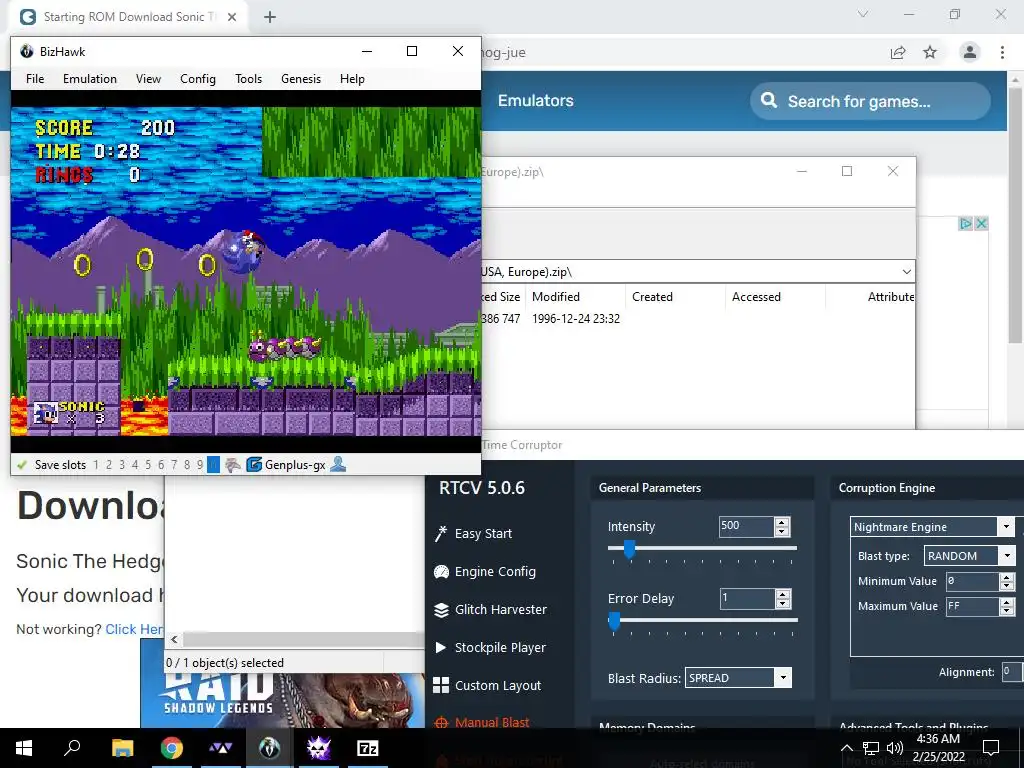
Task: Click the Search for games field
Action: (871, 101)
